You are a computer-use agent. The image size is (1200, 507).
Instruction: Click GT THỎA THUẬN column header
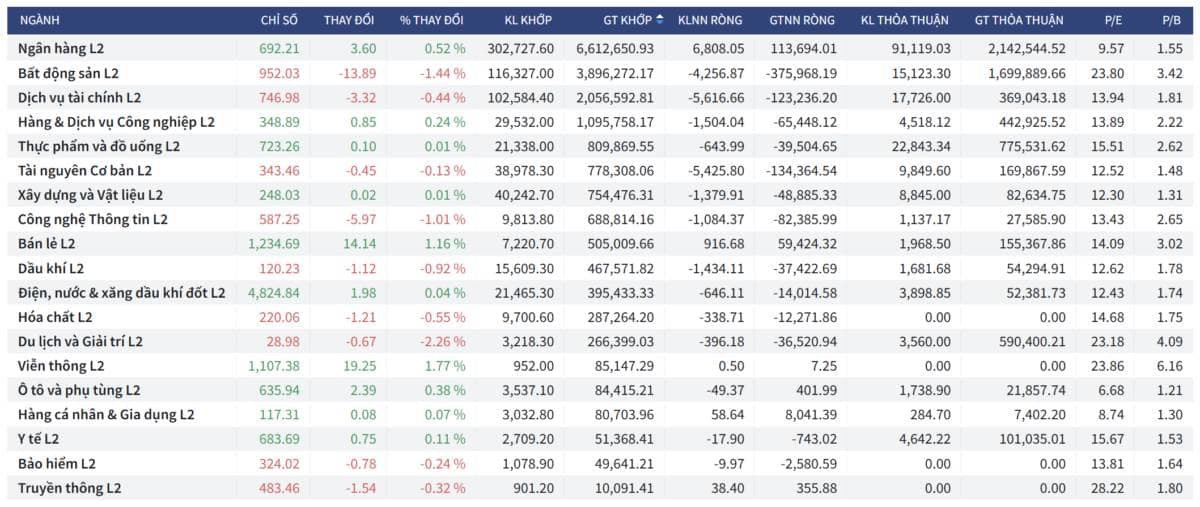tap(1019, 20)
